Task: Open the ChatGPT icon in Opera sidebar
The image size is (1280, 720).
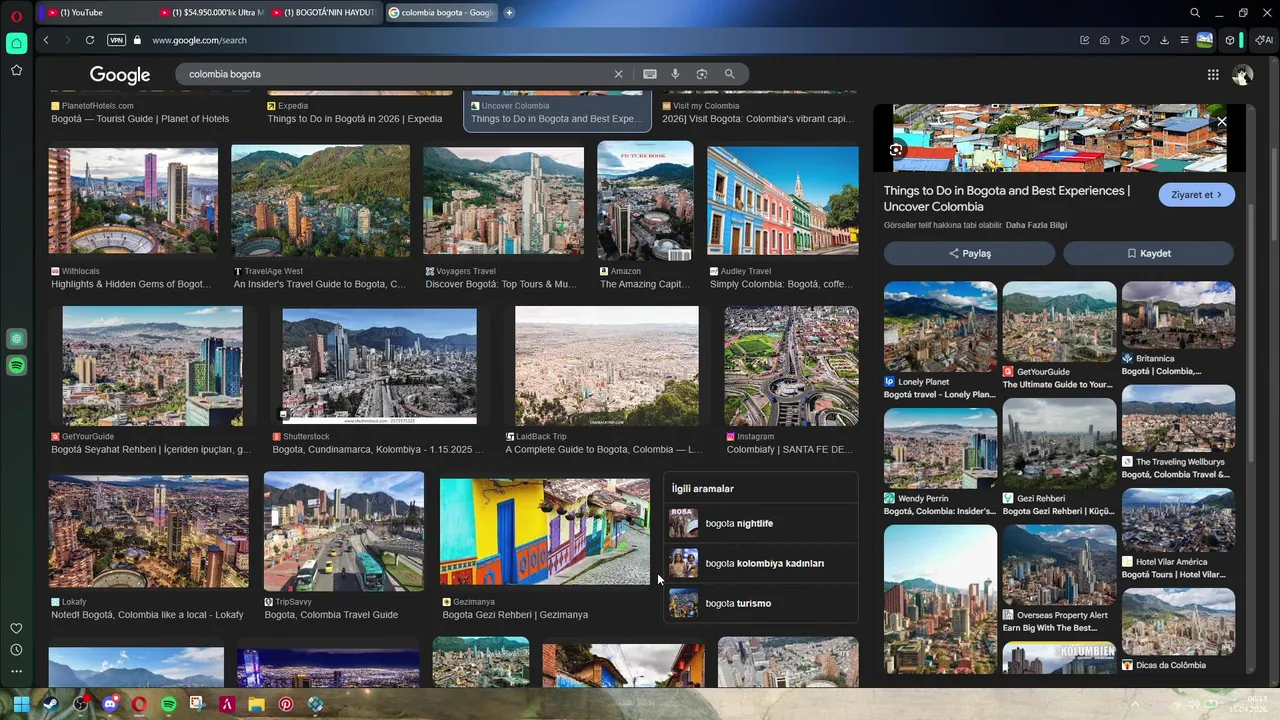Action: coord(16,339)
